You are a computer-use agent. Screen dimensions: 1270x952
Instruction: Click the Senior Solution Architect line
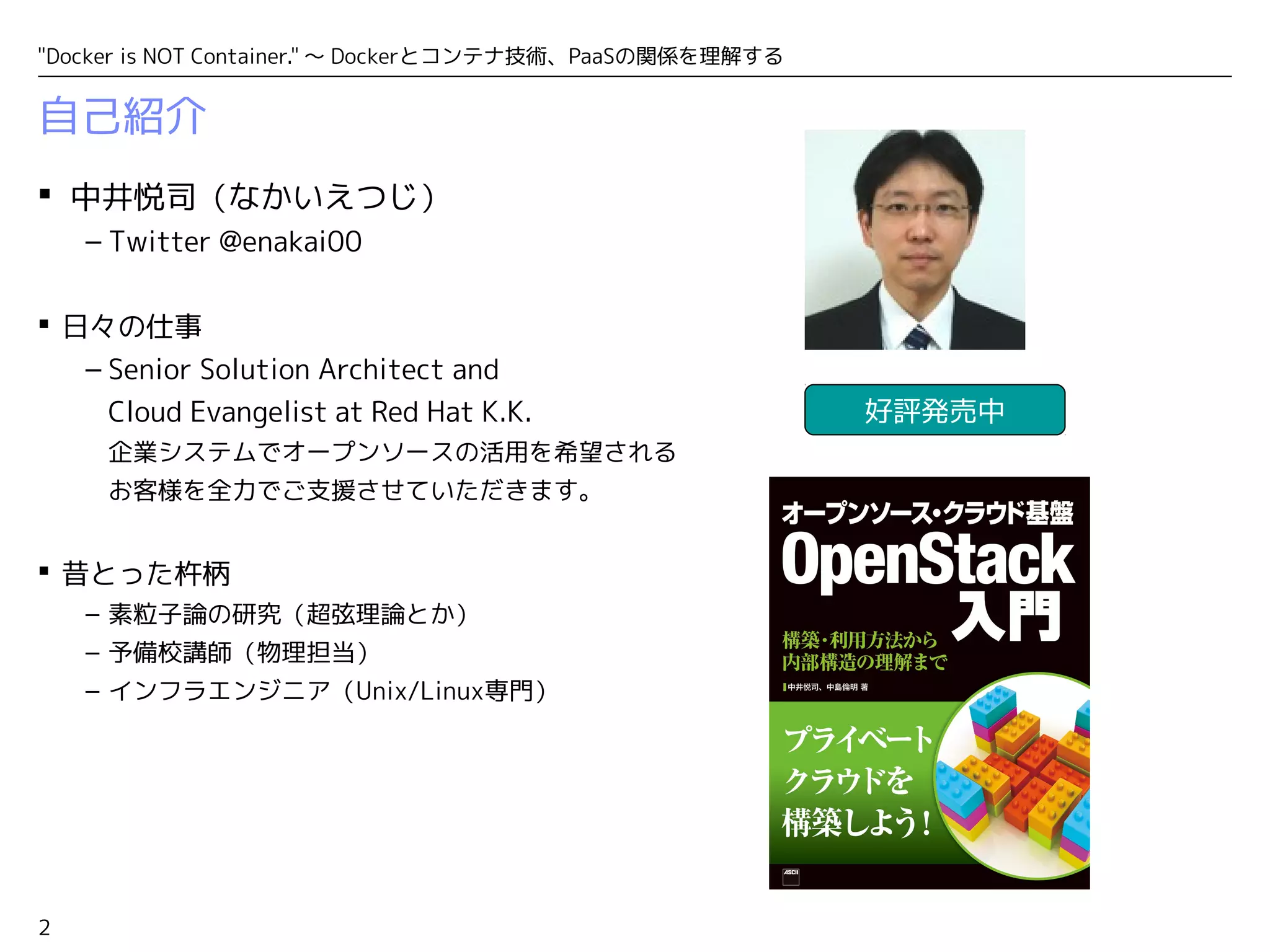303,369
